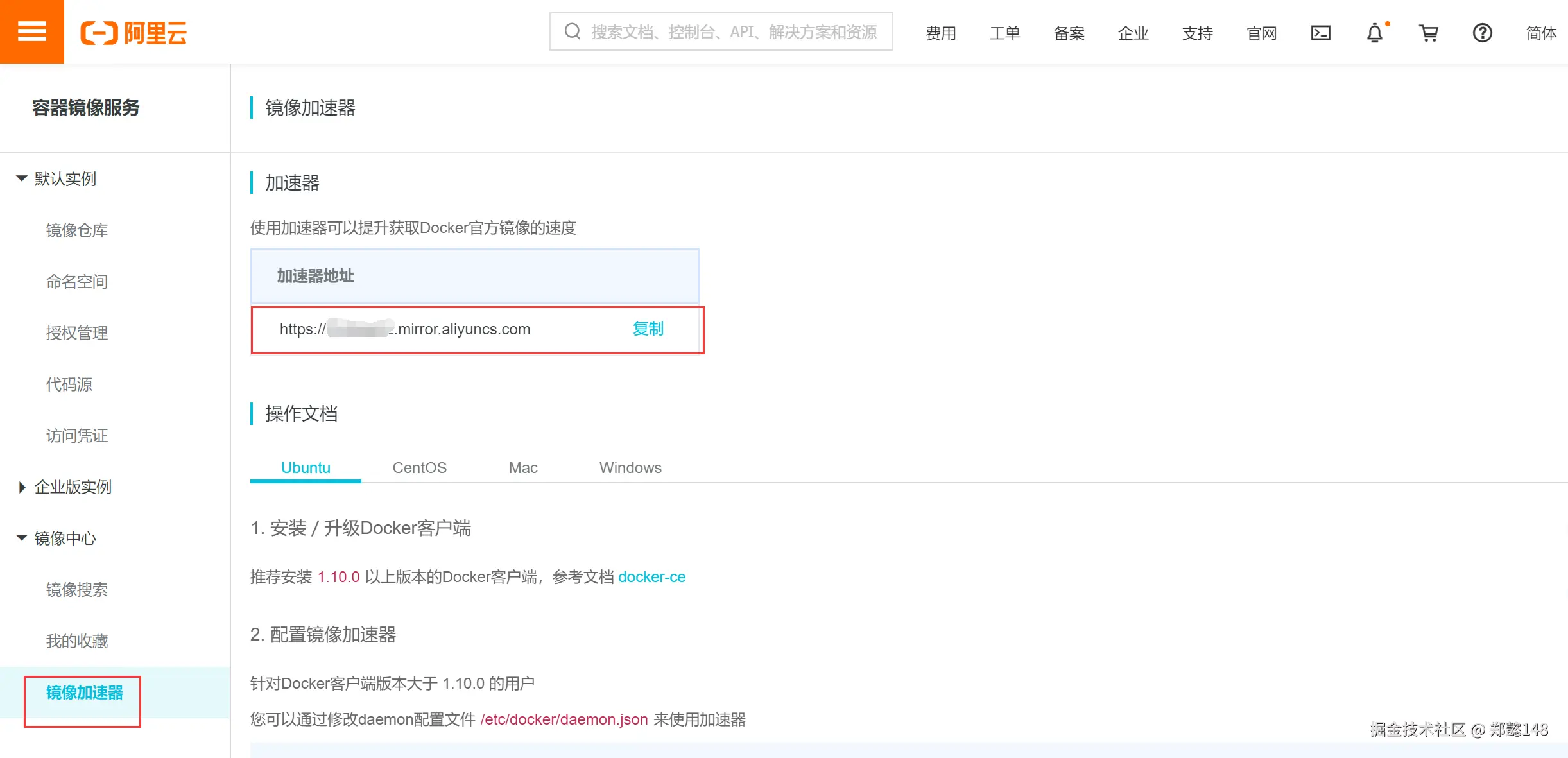Open the 工单 top menu
The image size is (1568, 758).
point(1005,33)
